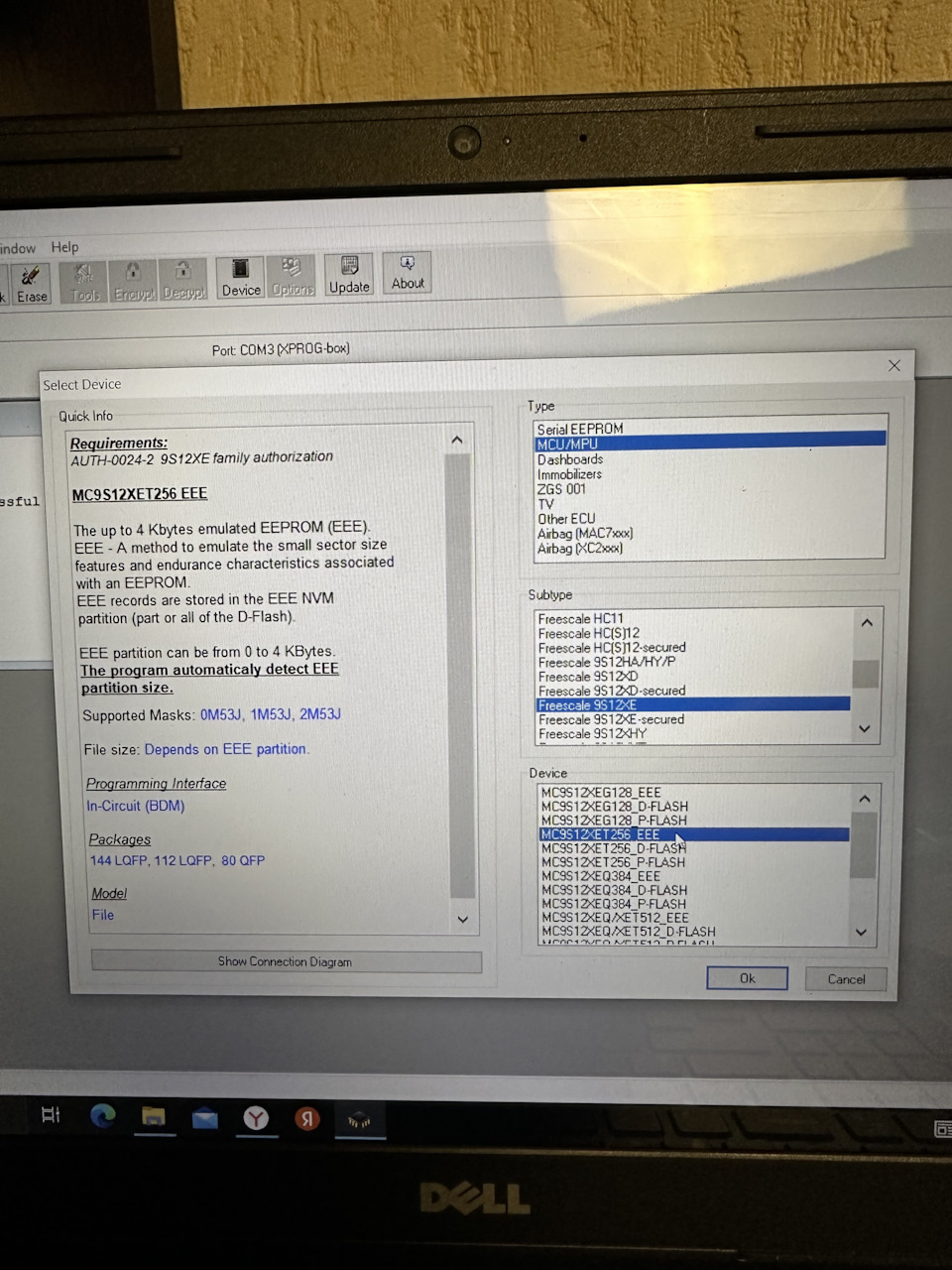Click the Encrypt toolbar icon

133,282
